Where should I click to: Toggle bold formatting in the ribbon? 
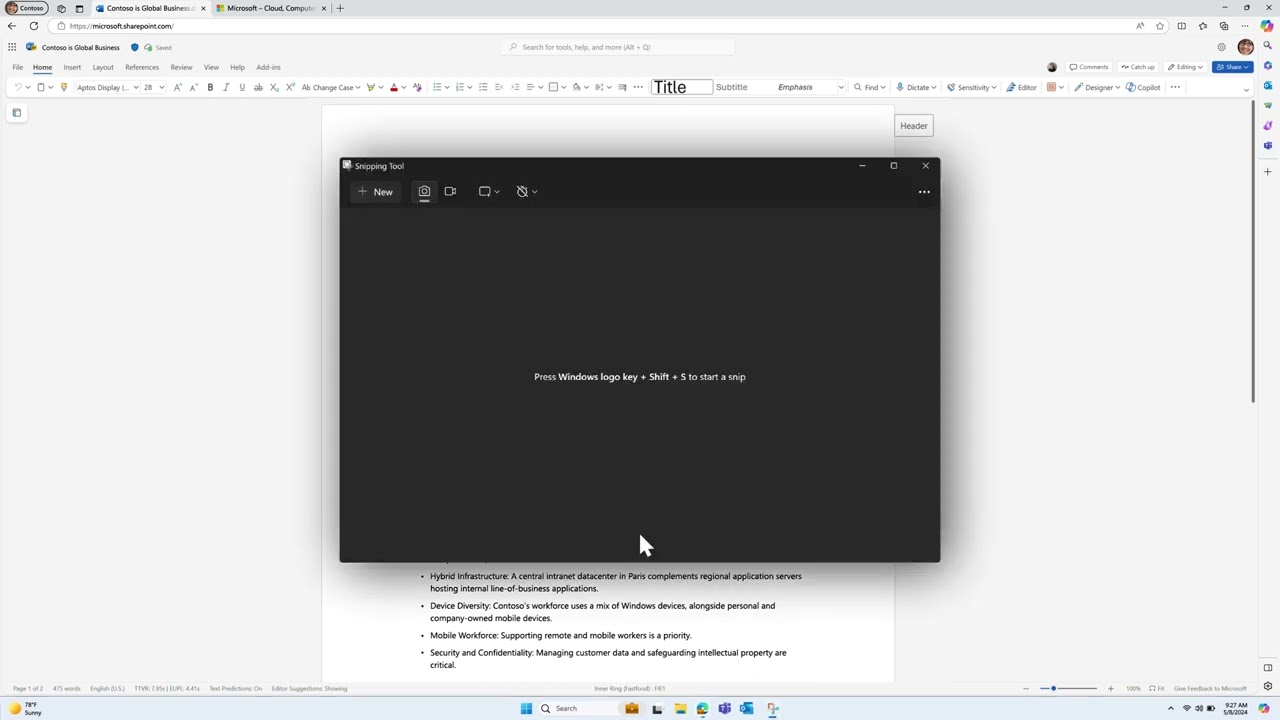[210, 87]
